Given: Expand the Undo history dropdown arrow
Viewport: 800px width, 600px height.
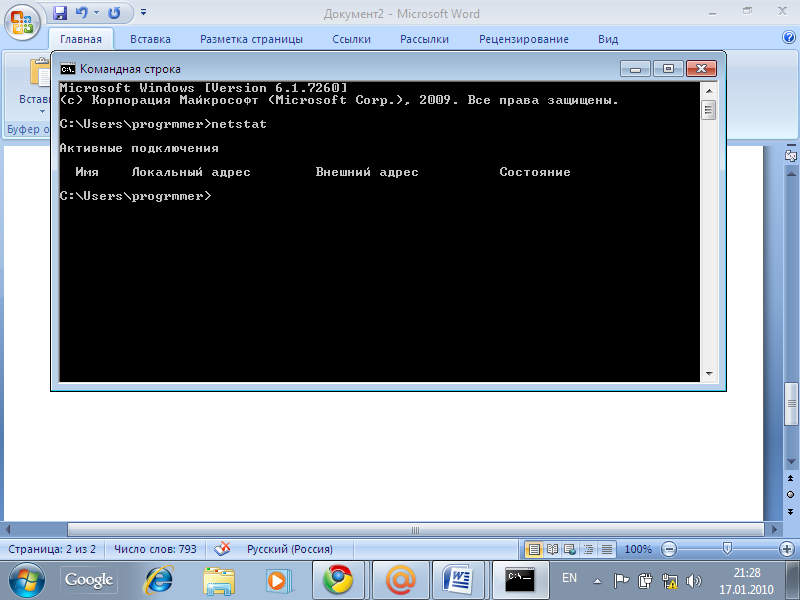Looking at the screenshot, I should (95, 13).
